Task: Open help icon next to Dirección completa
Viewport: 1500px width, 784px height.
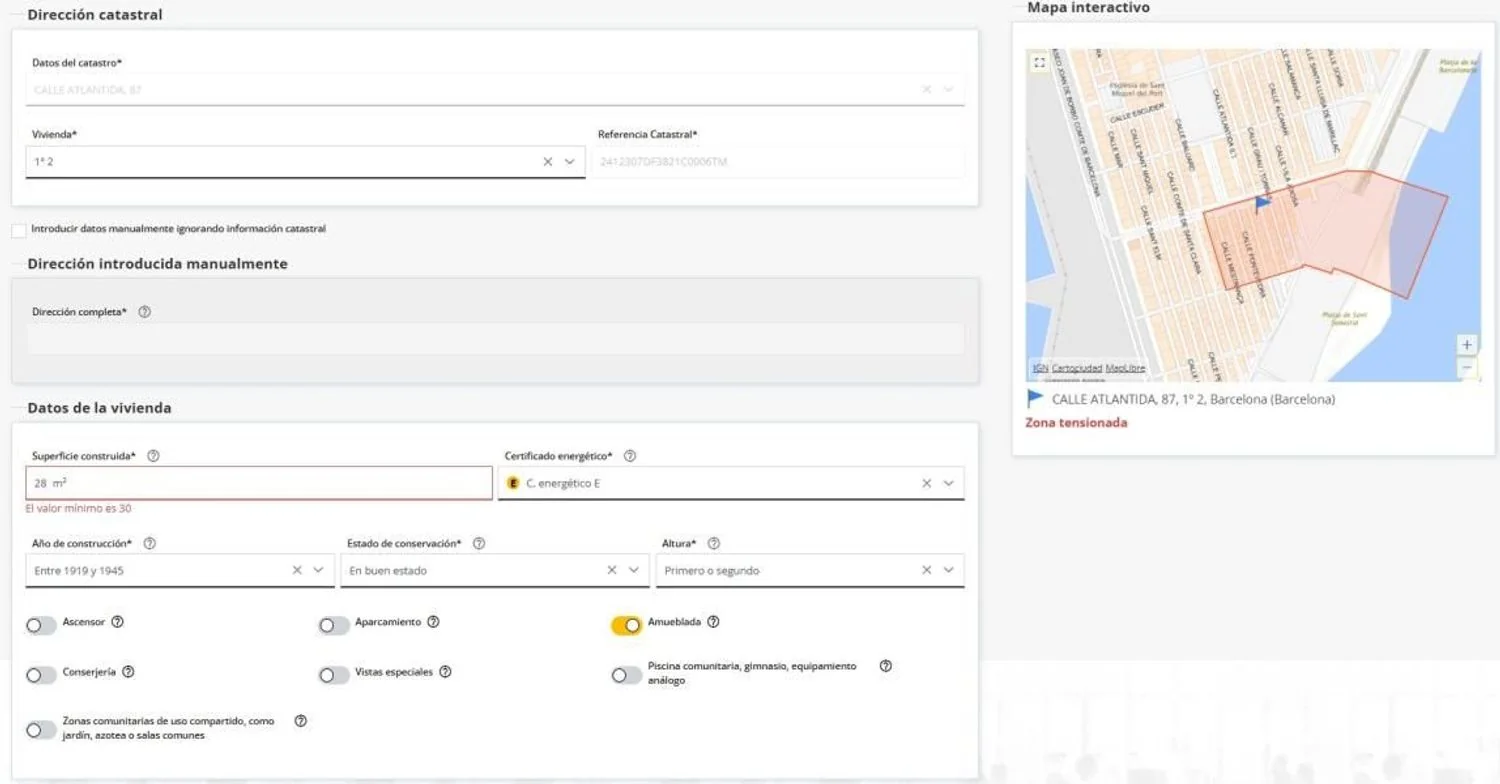Action: (x=144, y=312)
